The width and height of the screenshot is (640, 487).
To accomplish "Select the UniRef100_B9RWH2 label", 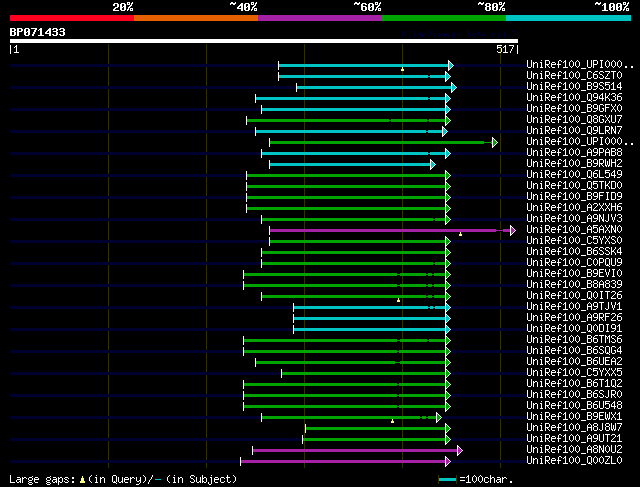I will 574,164.
